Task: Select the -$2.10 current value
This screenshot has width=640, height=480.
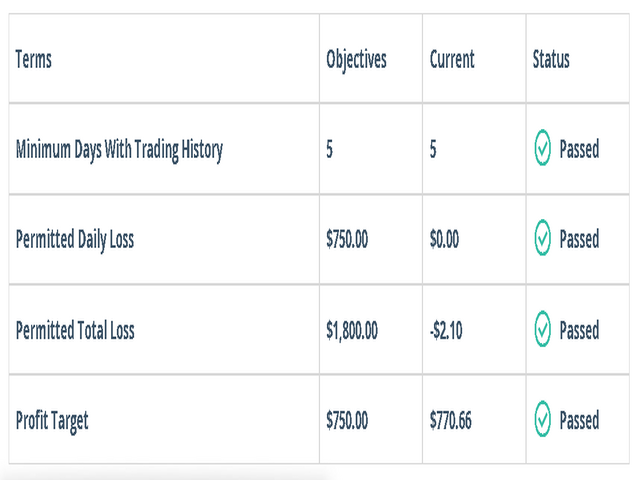Action: point(446,330)
